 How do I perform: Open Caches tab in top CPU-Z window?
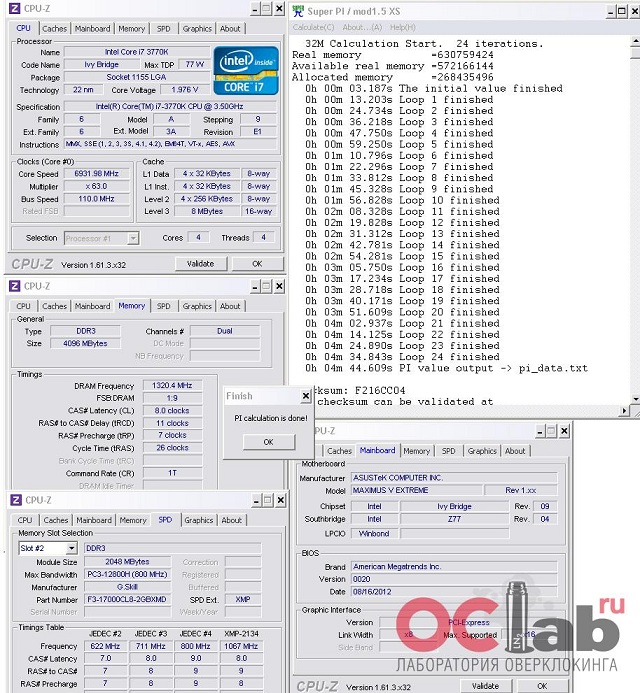click(x=54, y=29)
